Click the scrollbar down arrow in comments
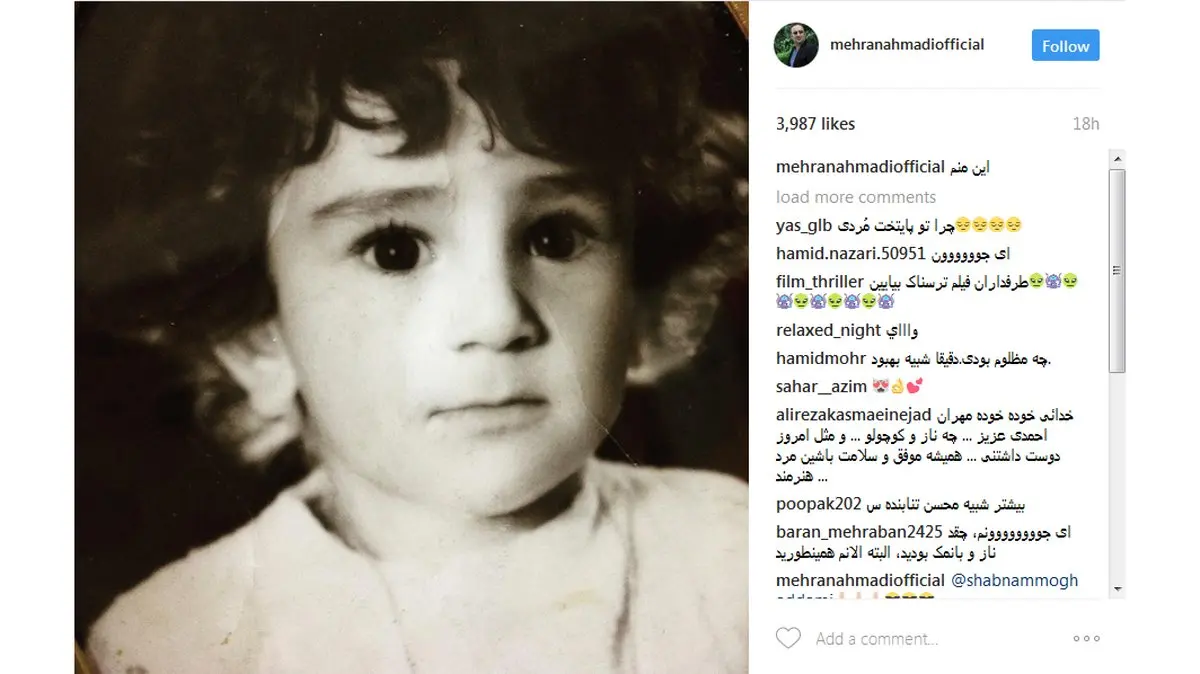This screenshot has width=1200, height=674. (1117, 590)
